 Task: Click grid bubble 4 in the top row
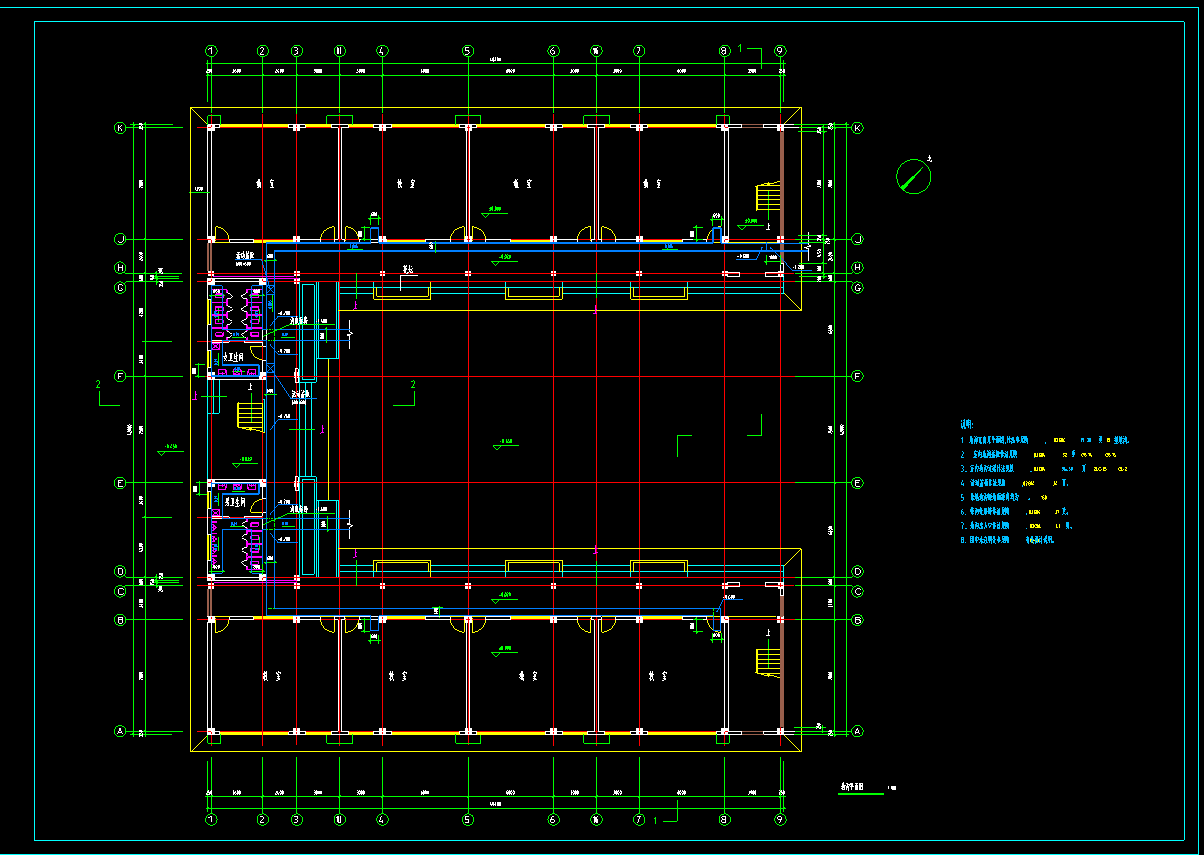(x=382, y=50)
